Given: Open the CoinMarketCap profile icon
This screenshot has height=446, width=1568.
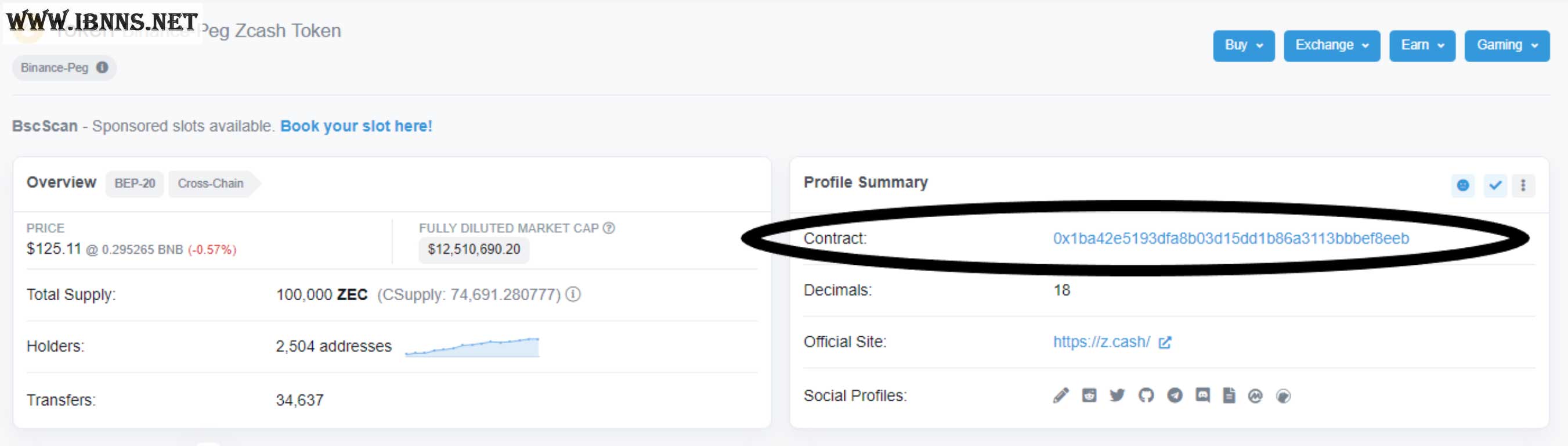Looking at the screenshot, I should pyautogui.click(x=1255, y=396).
